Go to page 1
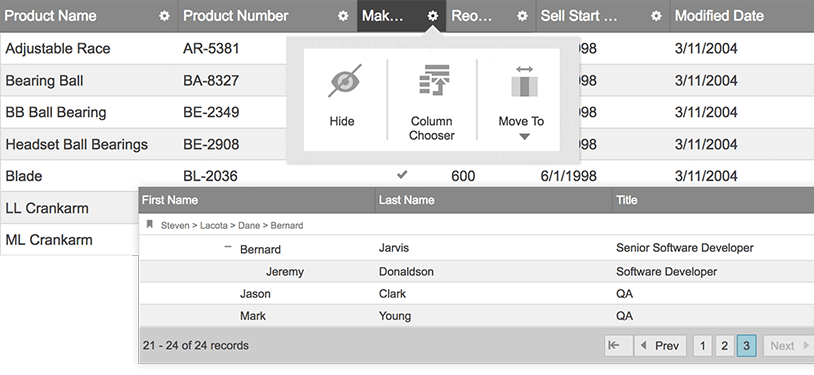 coord(702,345)
